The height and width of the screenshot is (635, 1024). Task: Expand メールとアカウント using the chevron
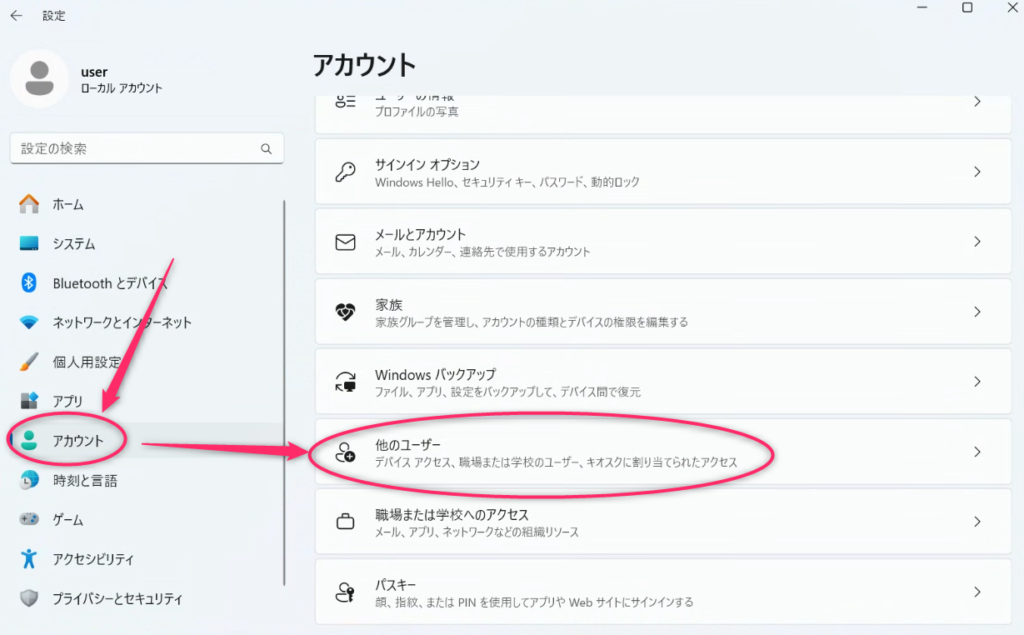pyautogui.click(x=977, y=242)
